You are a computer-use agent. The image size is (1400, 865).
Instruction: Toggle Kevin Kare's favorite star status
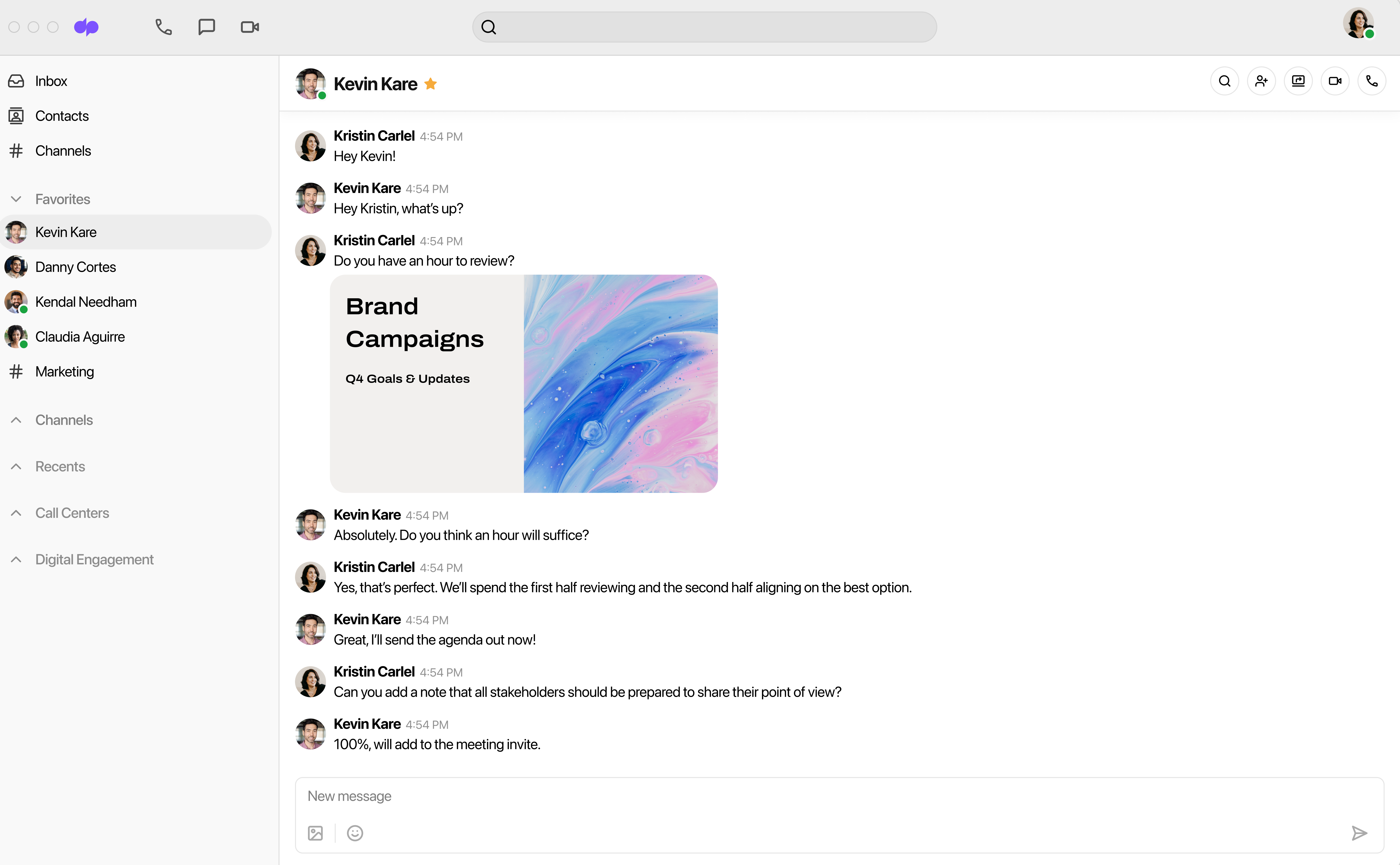pos(431,83)
